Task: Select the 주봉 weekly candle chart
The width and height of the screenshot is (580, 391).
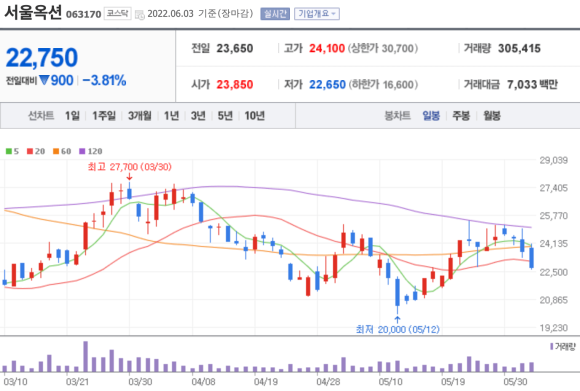Action: point(461,116)
